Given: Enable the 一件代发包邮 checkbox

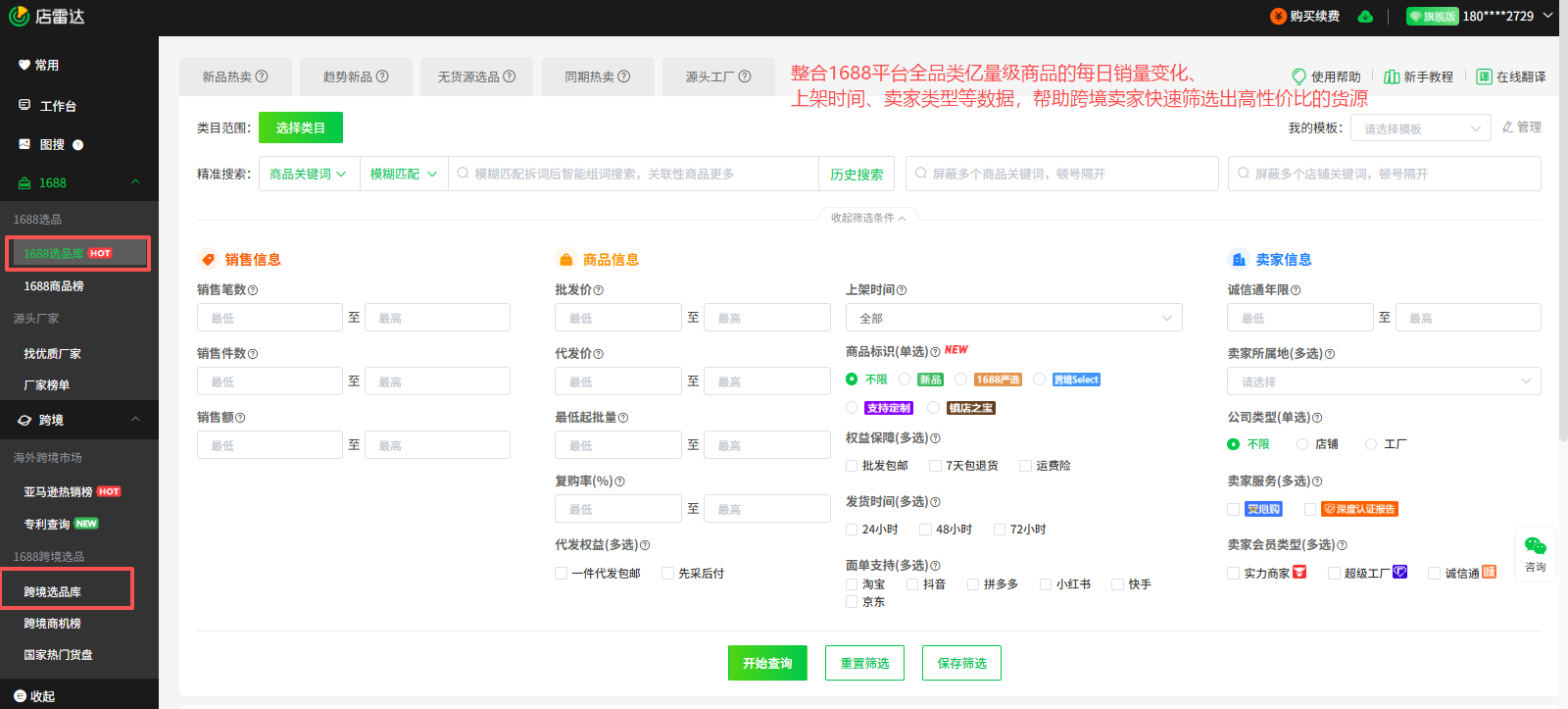Looking at the screenshot, I should click(561, 574).
